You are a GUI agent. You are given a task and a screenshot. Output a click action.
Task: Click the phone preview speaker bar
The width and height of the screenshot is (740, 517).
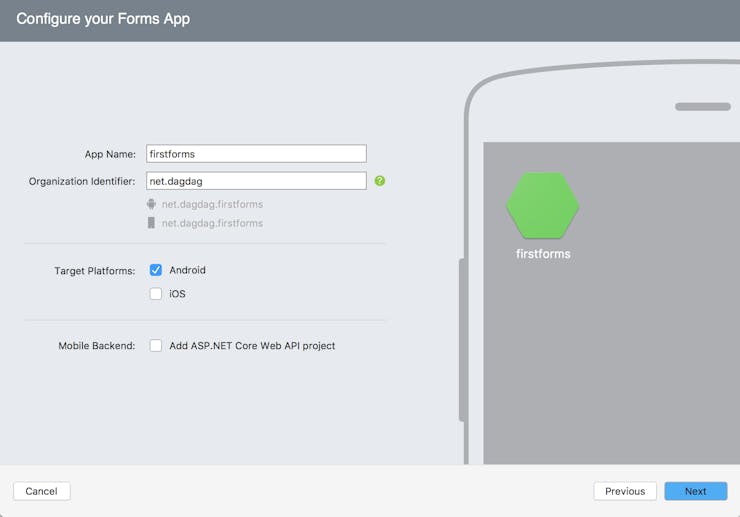pos(703,107)
